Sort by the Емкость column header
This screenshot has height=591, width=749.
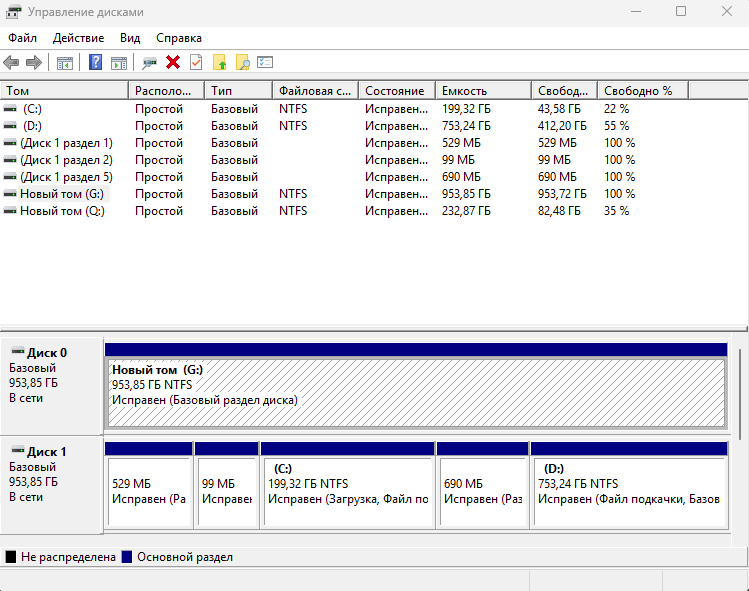click(483, 91)
